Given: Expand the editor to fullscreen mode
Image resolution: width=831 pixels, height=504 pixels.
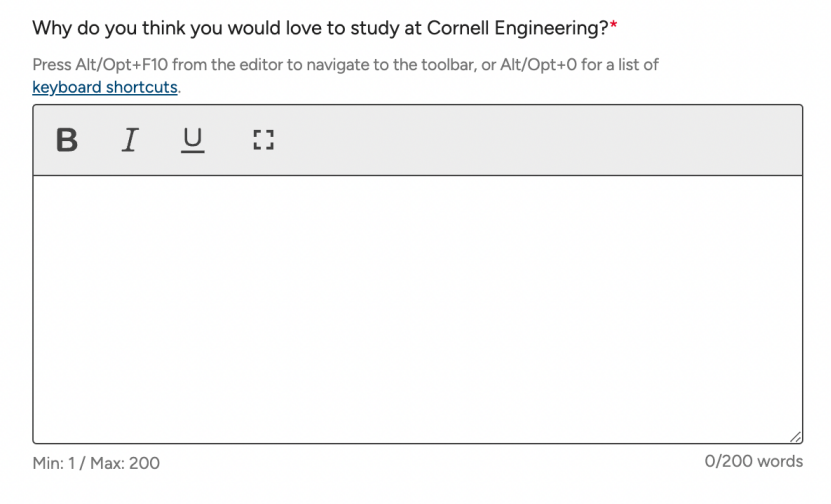Looking at the screenshot, I should (263, 140).
